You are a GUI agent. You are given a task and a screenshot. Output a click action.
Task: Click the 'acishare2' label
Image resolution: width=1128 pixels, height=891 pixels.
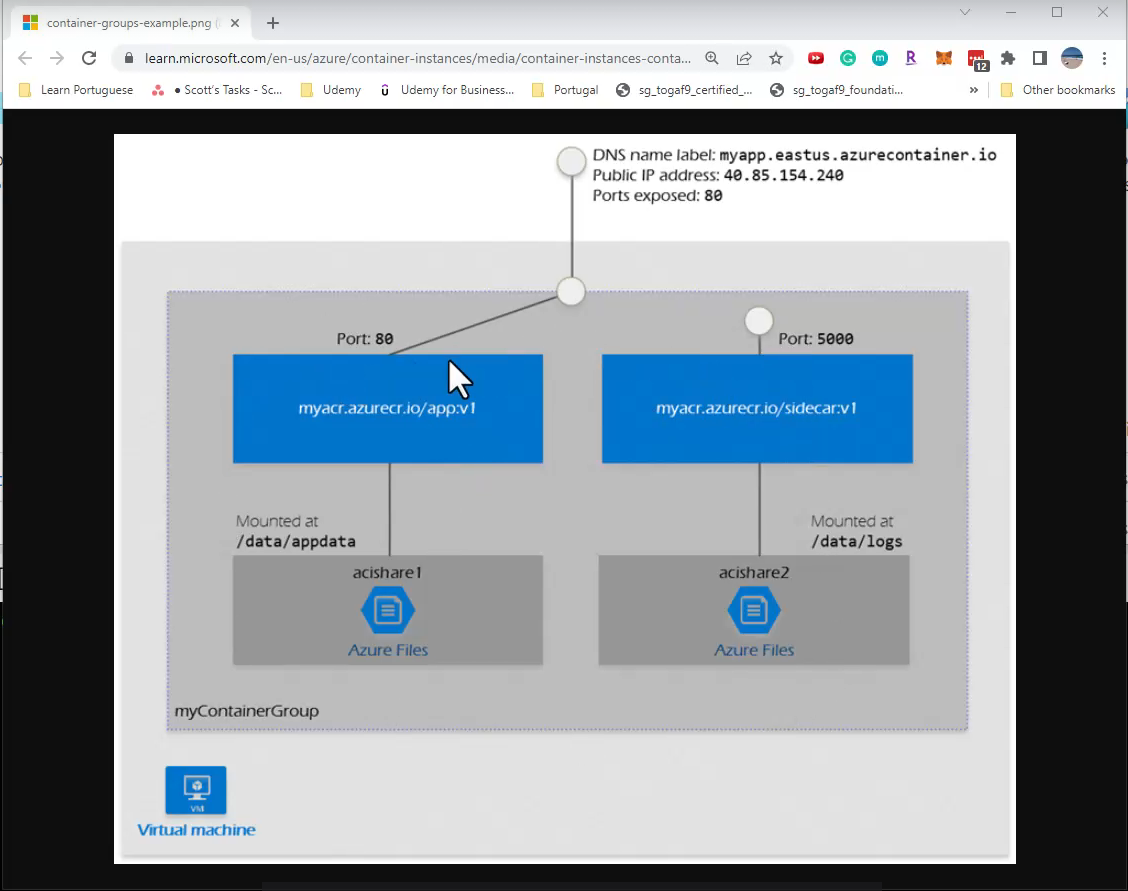[754, 572]
